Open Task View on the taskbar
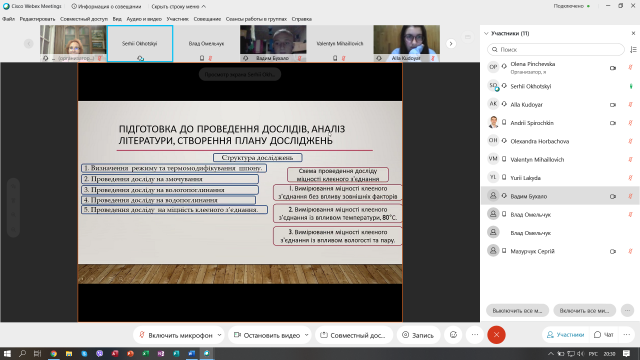 (x=37, y=353)
